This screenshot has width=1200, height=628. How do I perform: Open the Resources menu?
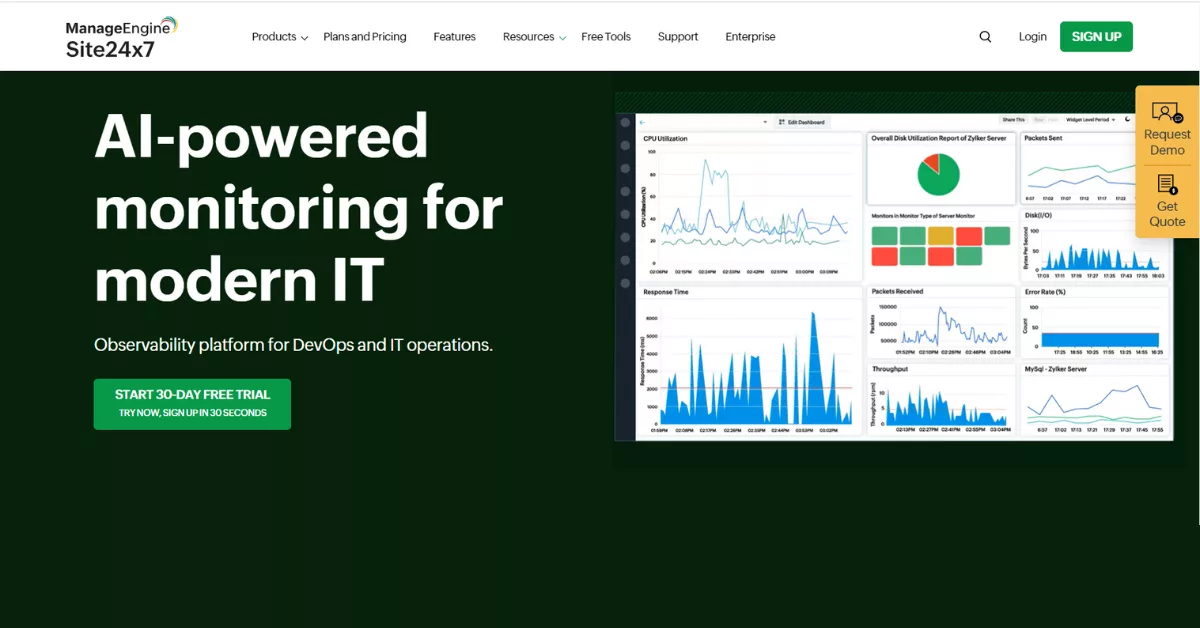(528, 37)
